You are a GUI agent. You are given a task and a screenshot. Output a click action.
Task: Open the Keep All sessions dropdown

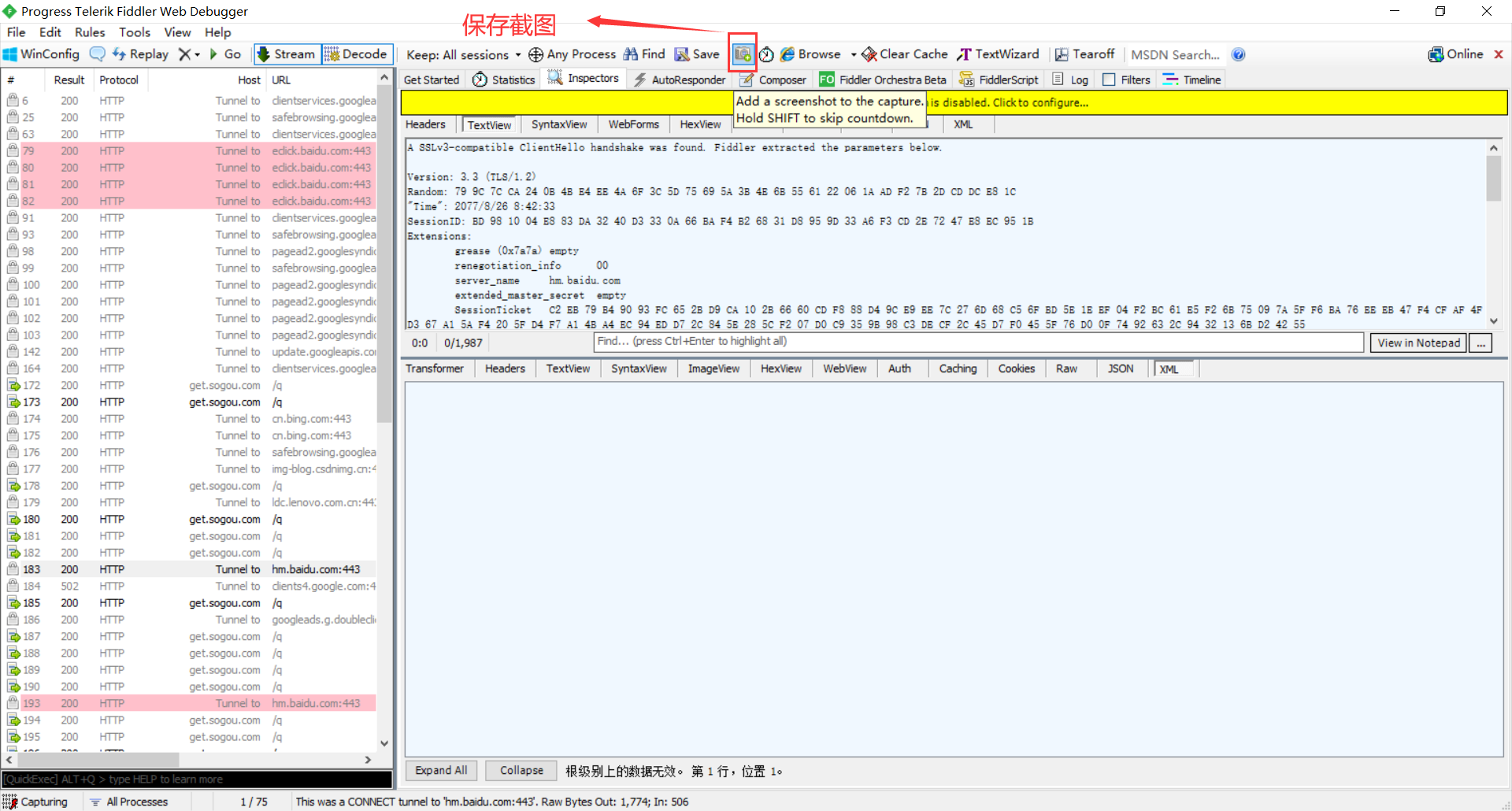coord(464,54)
